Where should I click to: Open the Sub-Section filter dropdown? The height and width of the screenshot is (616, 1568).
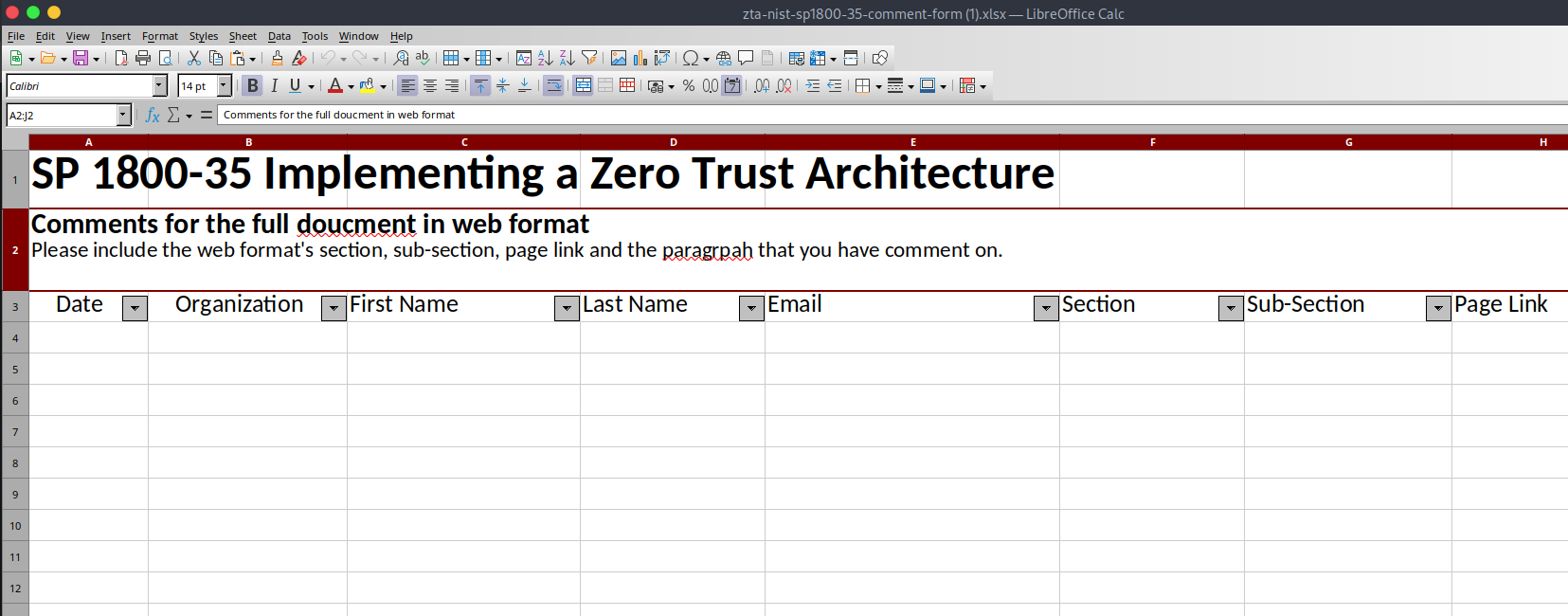coord(1439,309)
